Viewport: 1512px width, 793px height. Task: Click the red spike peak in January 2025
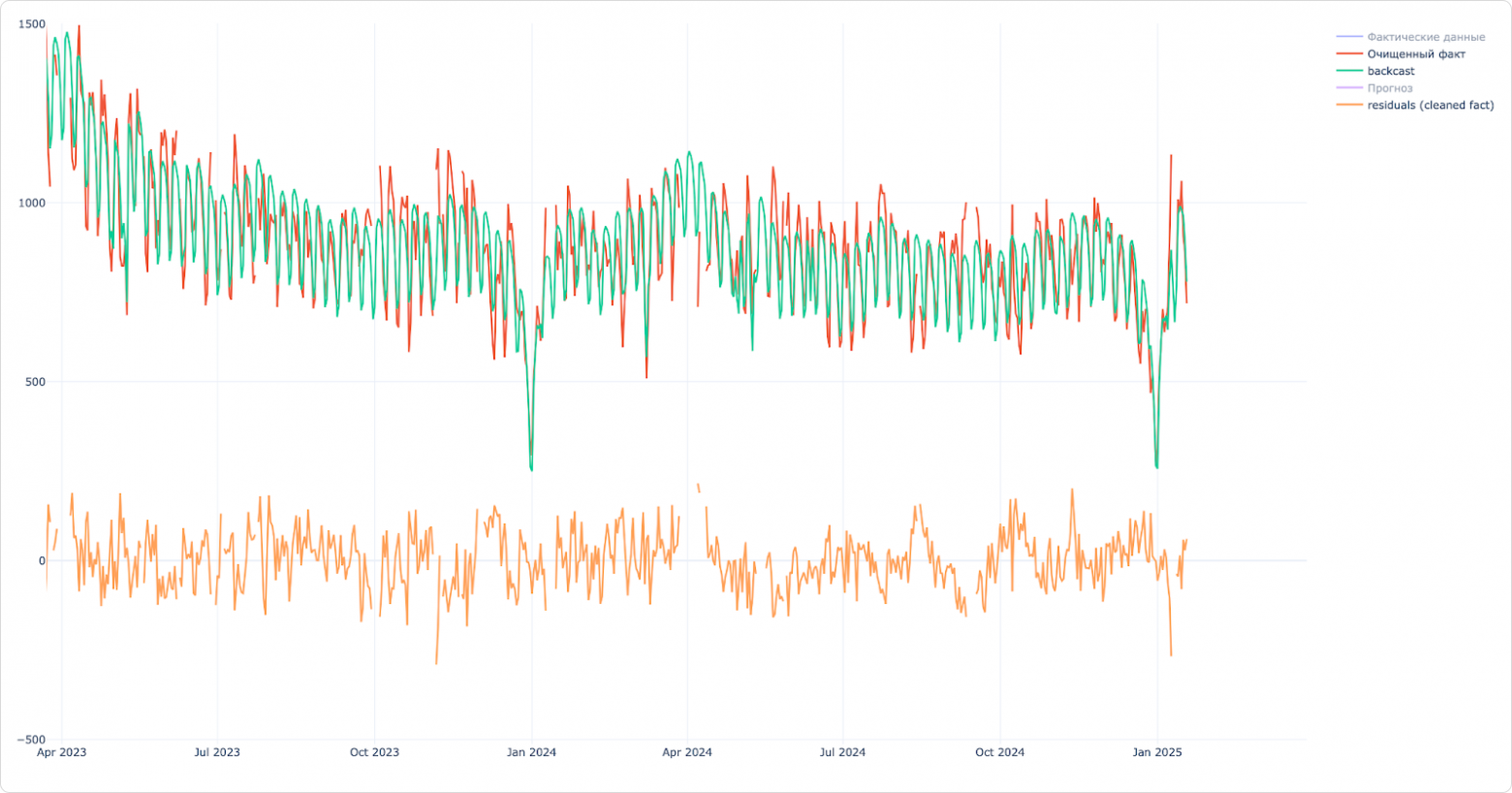1171,155
